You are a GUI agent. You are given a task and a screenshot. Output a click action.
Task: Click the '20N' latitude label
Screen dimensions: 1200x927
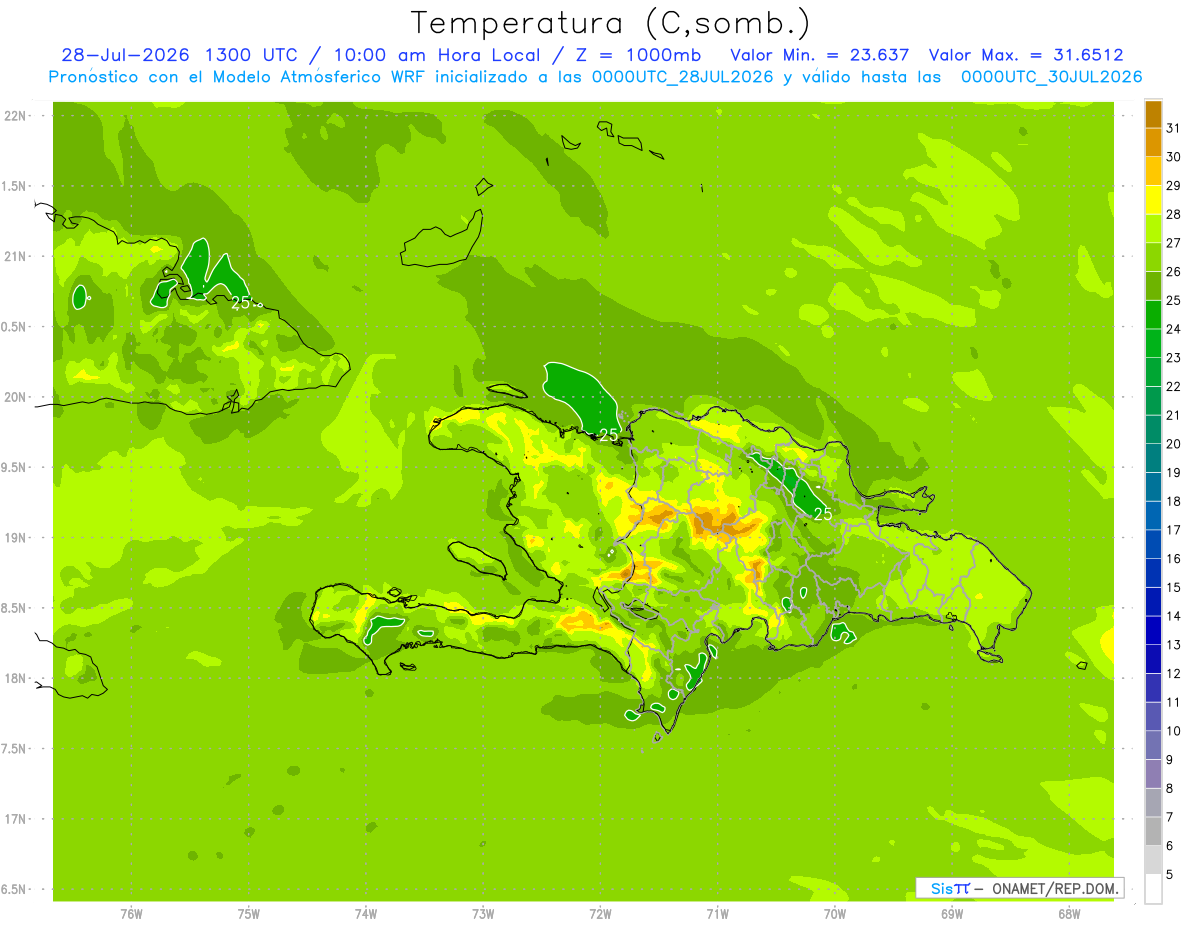pos(15,397)
